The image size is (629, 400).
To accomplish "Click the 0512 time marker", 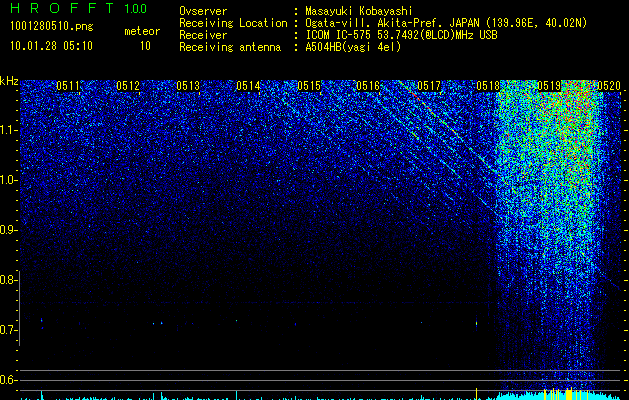I will coord(128,86).
